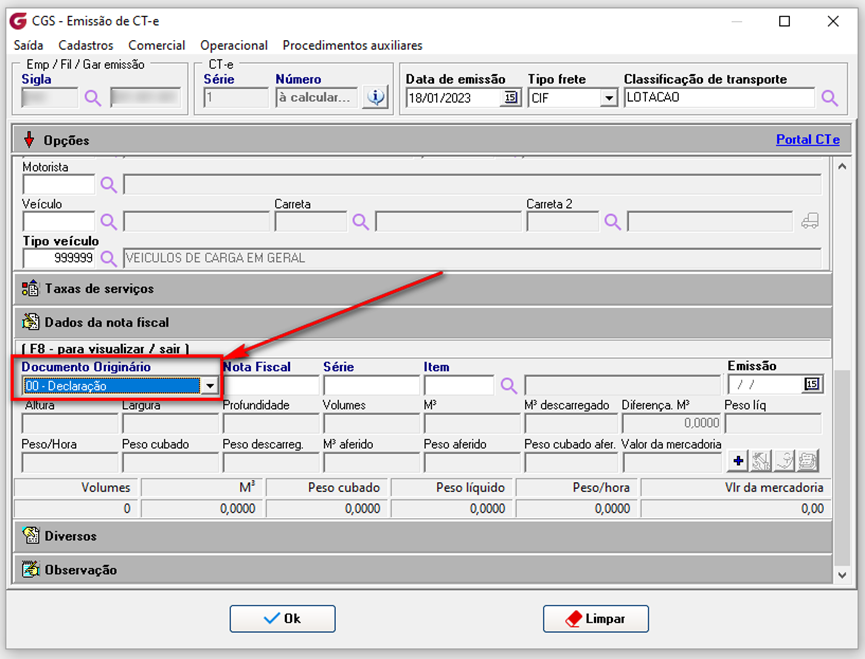Click the Carreta 2 code input field
This screenshot has height=659, width=865.
563,222
